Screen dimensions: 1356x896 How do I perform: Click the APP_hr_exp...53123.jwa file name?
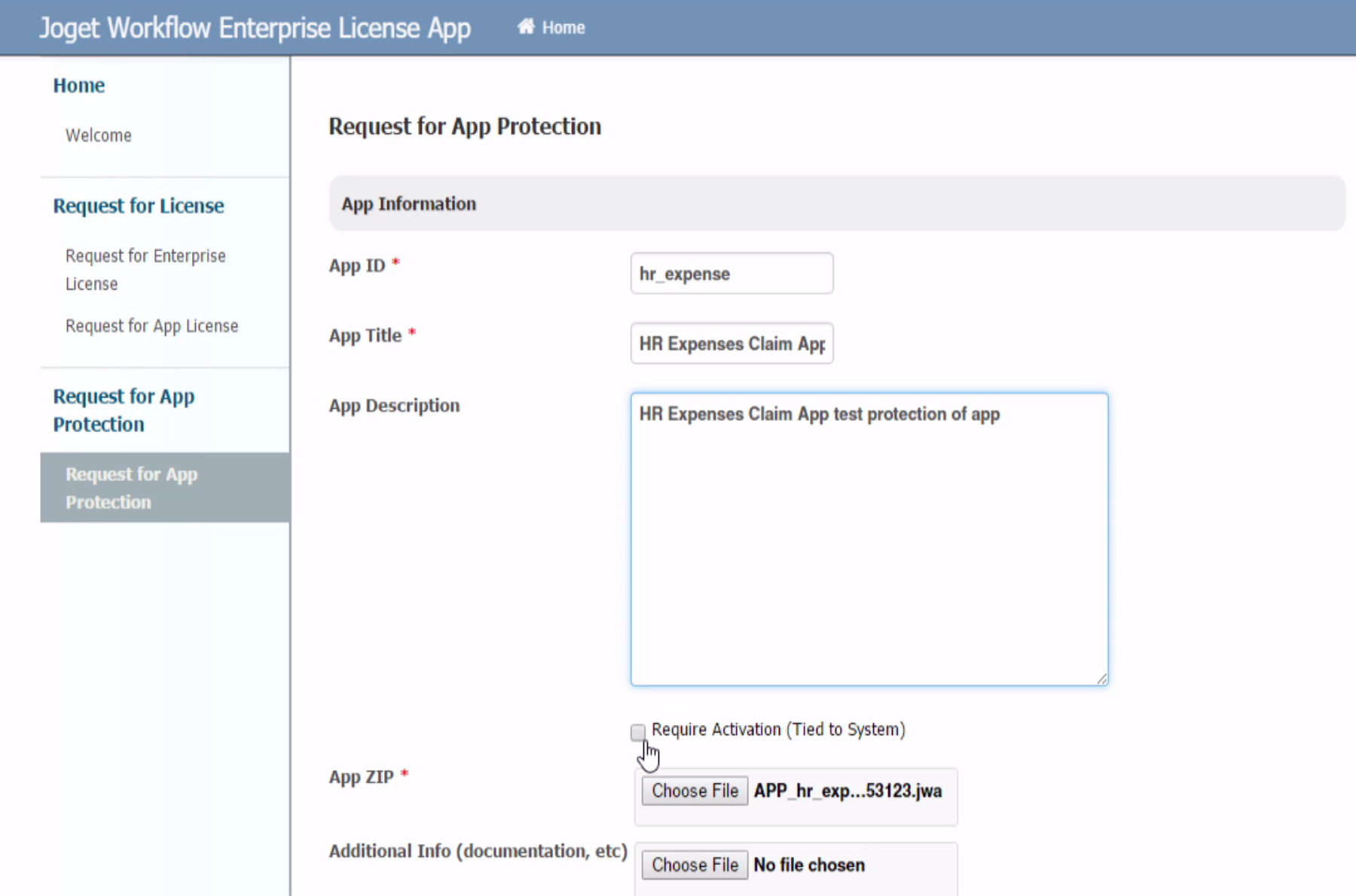847,791
